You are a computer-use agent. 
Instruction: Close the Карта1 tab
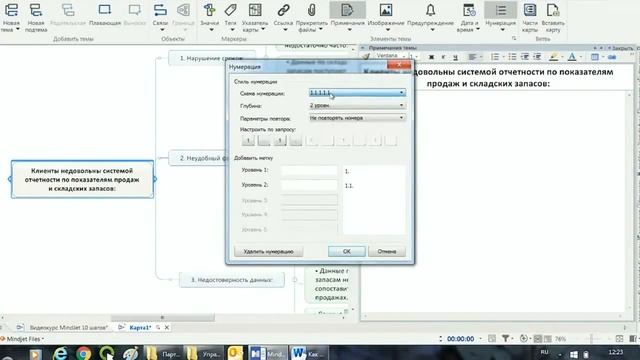coord(167,327)
